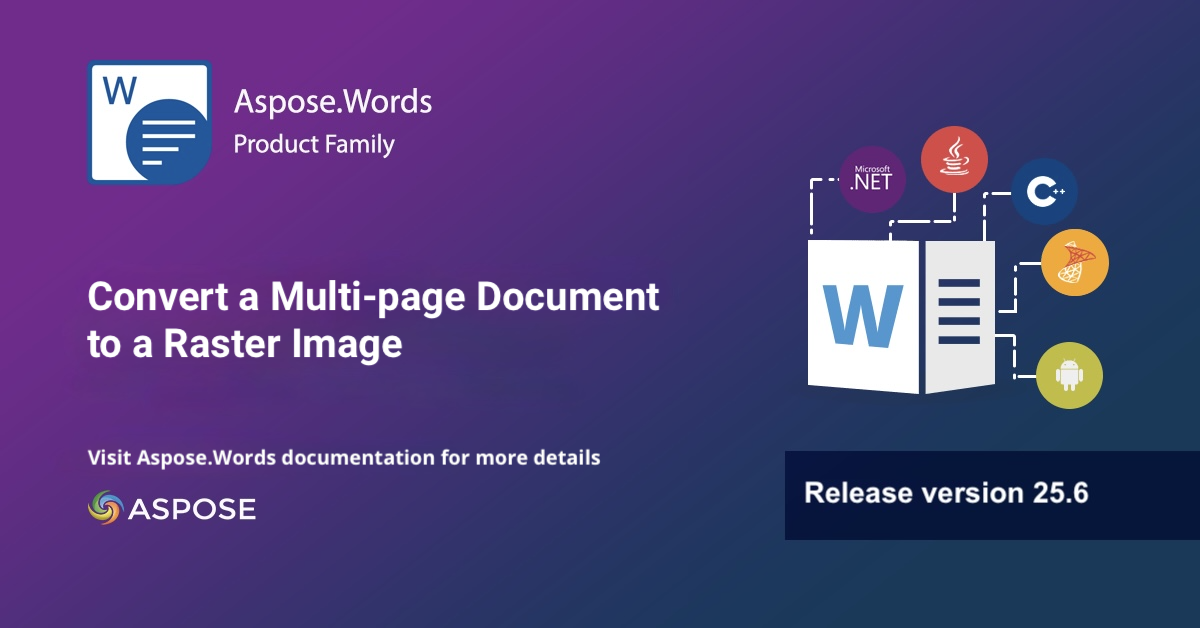
Task: Click the Product Family subtitle
Action: pos(314,144)
